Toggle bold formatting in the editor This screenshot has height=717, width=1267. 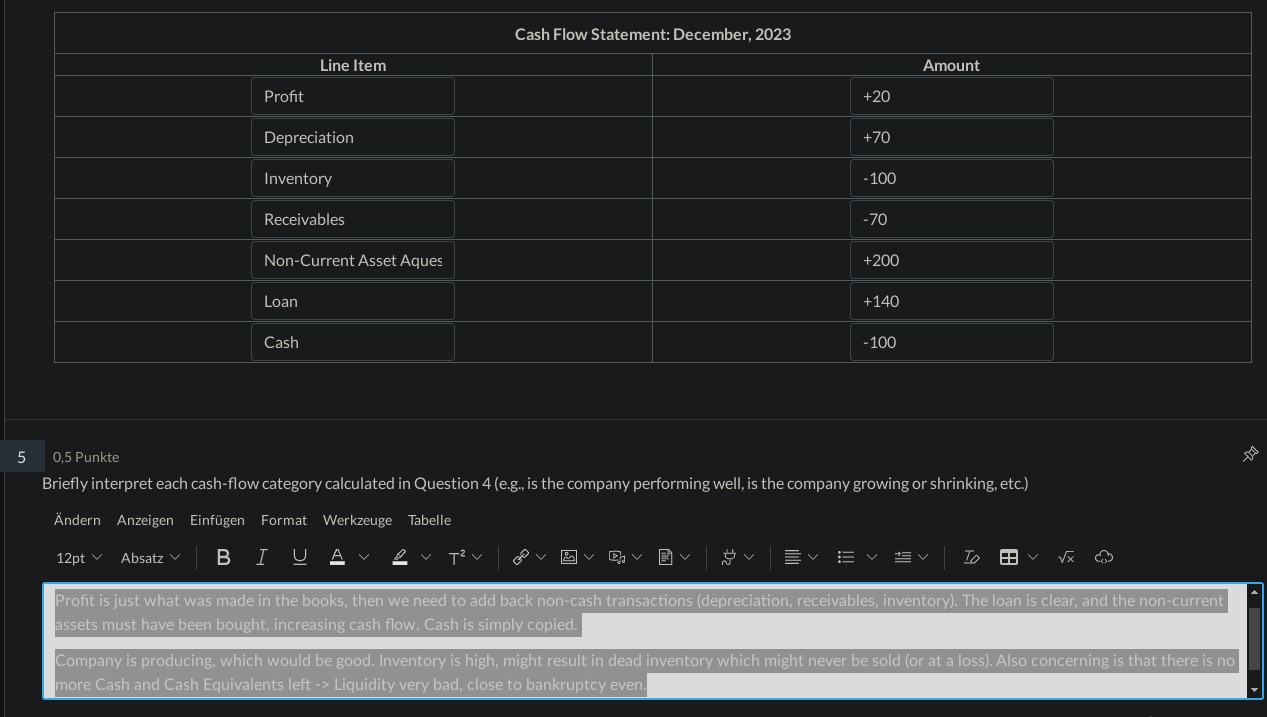[223, 557]
